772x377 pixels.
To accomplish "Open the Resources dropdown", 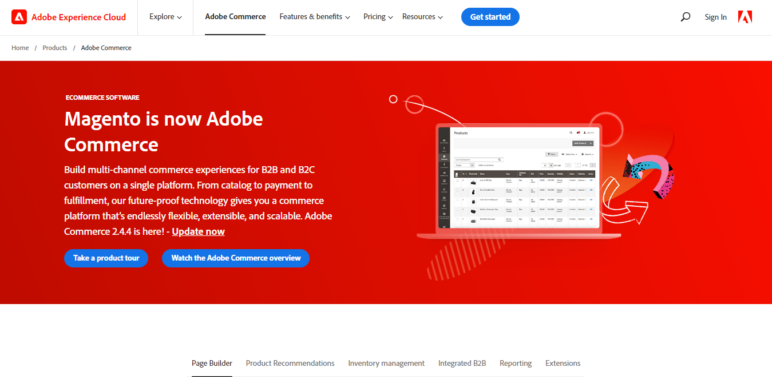I will (422, 17).
